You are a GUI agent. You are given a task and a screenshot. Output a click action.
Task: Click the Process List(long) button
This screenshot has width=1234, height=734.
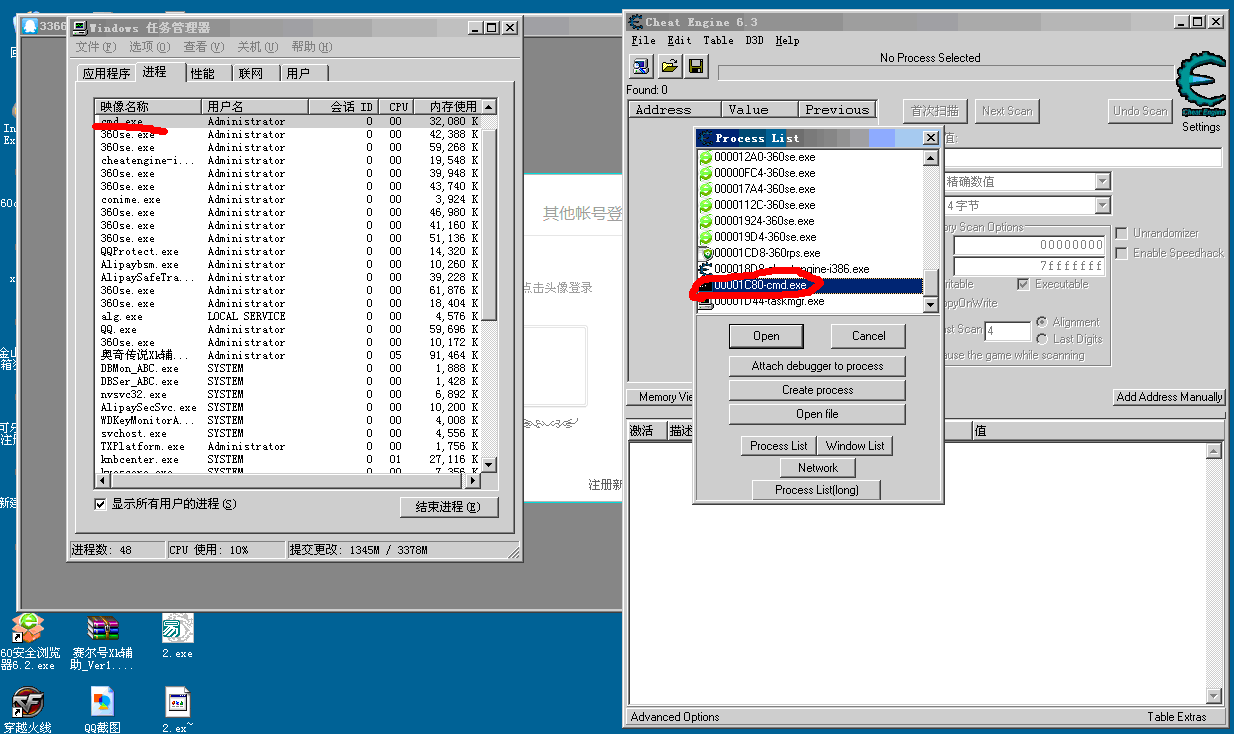[817, 490]
